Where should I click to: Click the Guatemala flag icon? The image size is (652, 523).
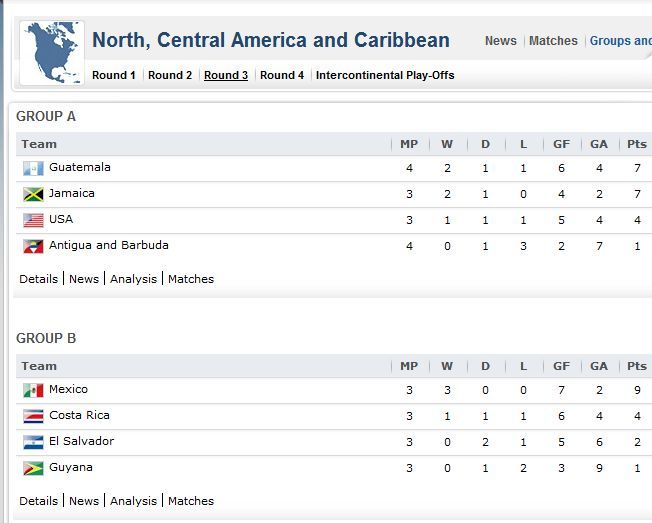(33, 168)
